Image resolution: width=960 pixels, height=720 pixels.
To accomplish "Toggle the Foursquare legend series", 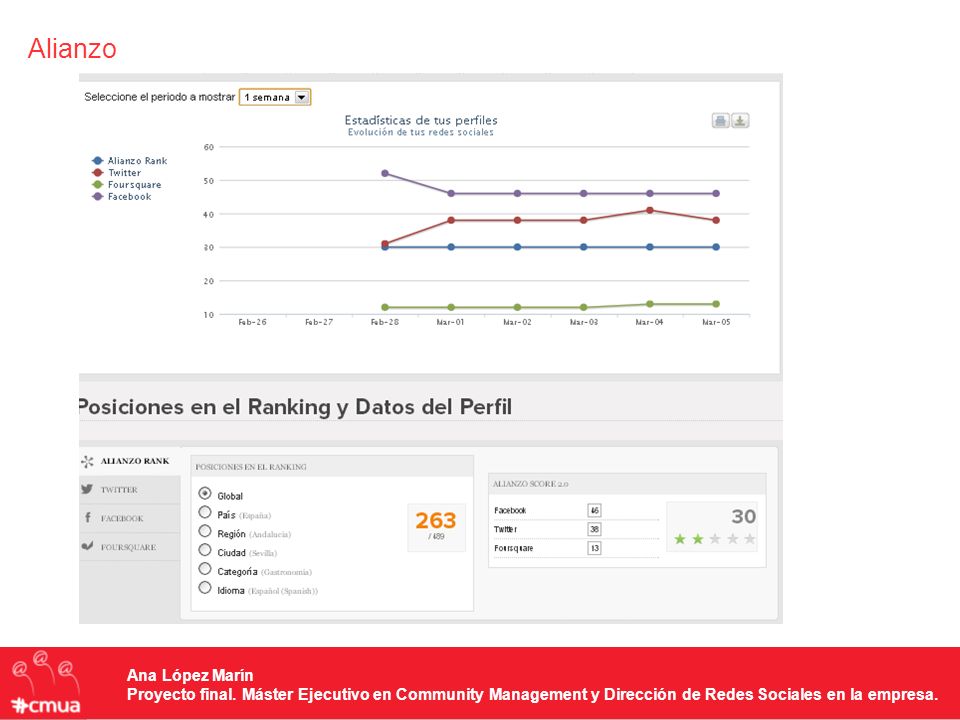I will coord(126,184).
